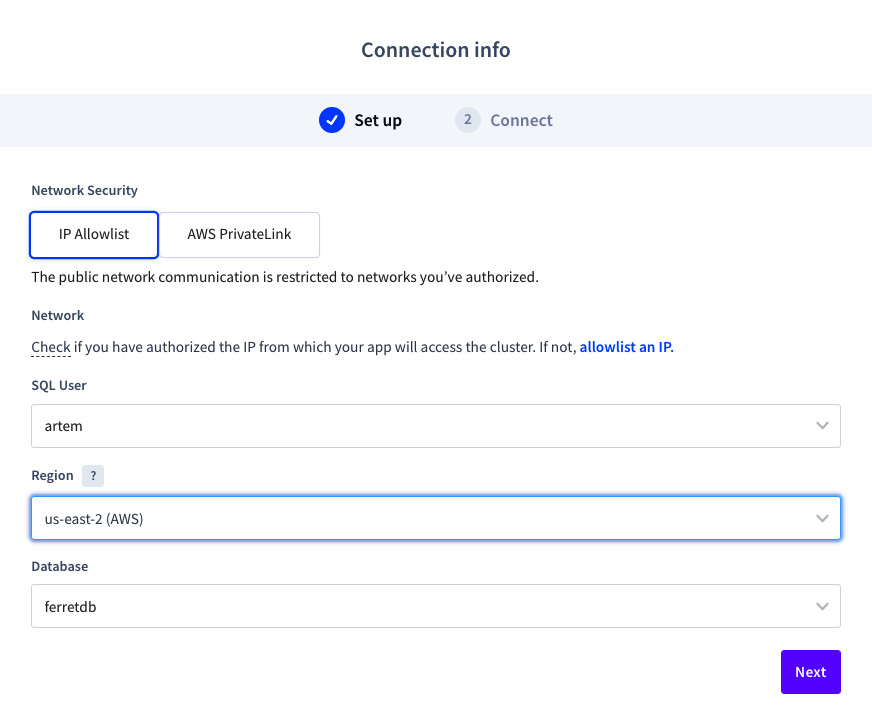Expand the ferretdb Database dropdown
This screenshot has width=872, height=725.
pos(435,606)
